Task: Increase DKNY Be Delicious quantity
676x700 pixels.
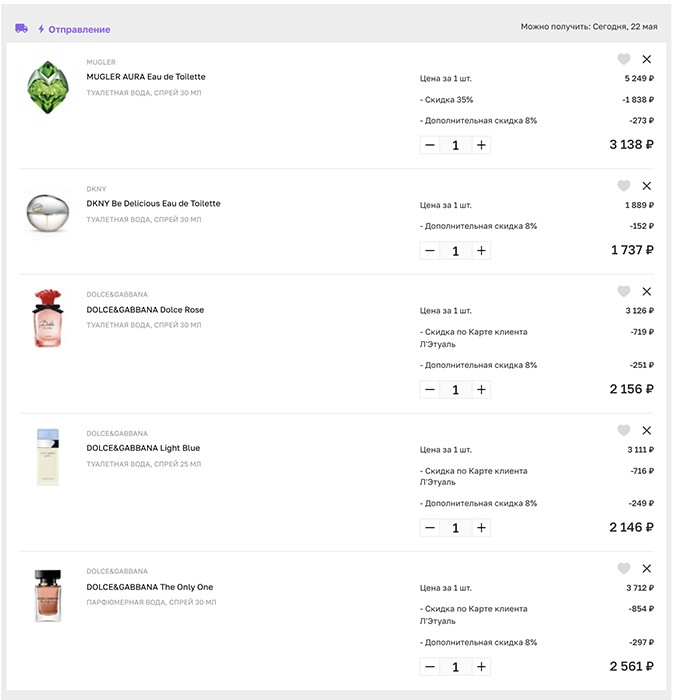Action: pyautogui.click(x=481, y=250)
